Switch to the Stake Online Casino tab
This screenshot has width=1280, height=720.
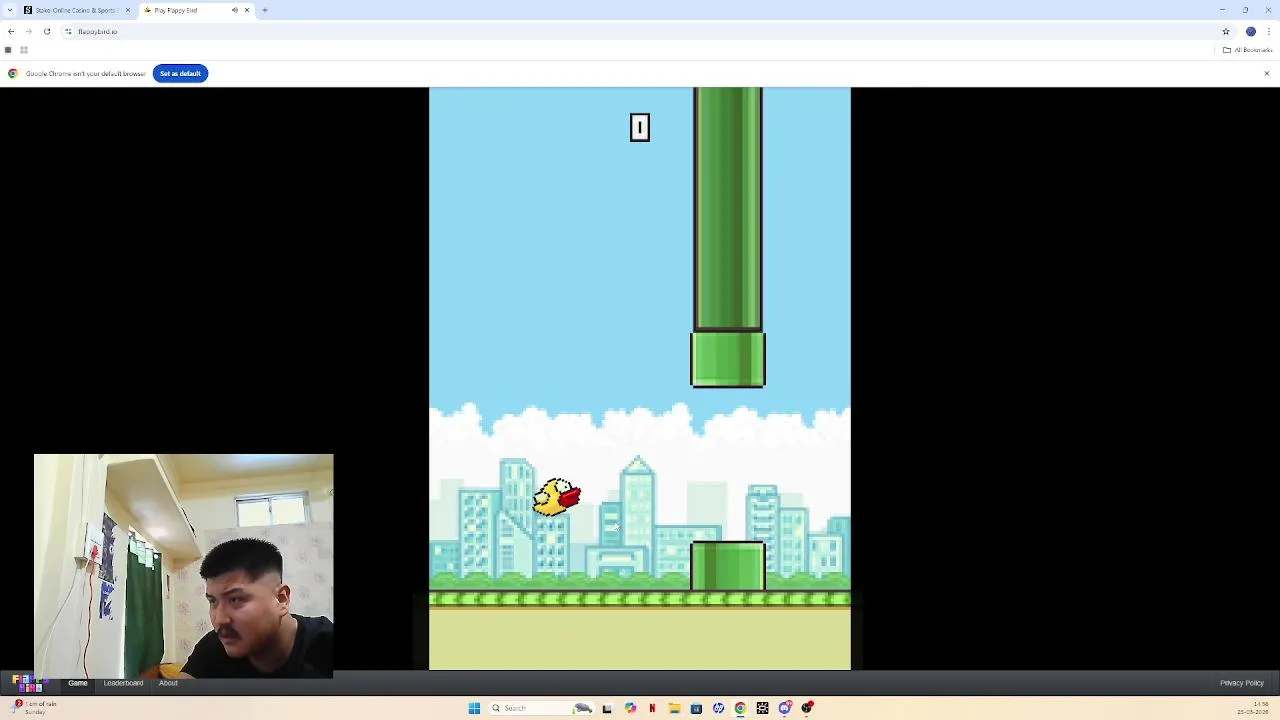point(77,10)
